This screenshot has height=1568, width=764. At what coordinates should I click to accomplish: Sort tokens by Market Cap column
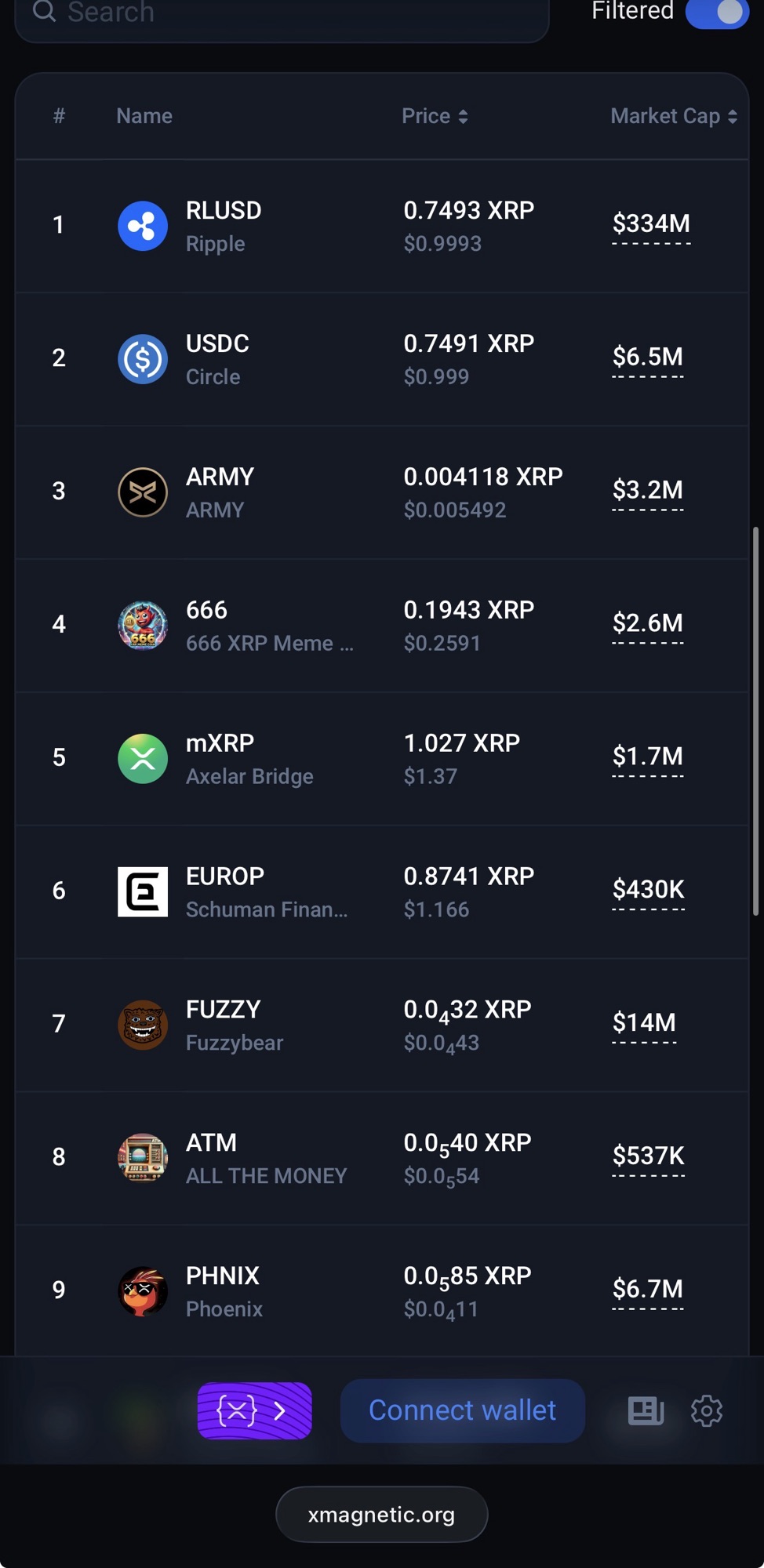pos(673,116)
